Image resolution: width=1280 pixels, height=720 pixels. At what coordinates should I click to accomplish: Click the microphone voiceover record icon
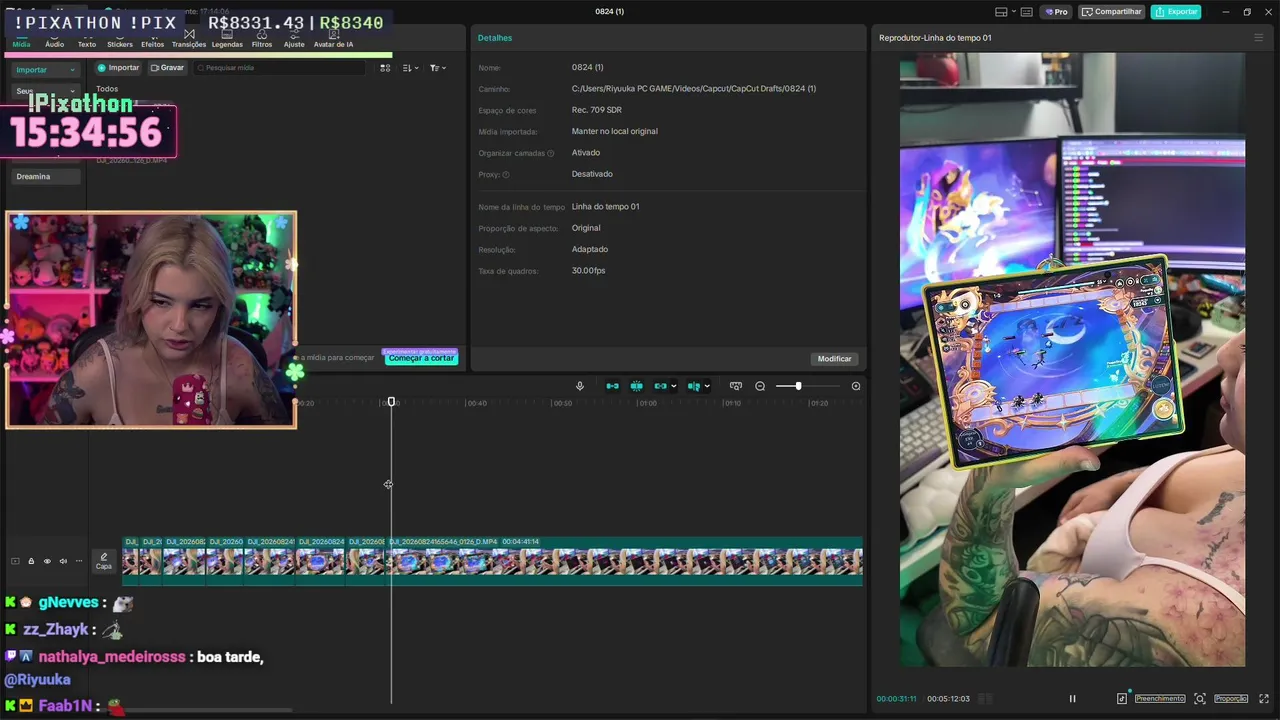coord(580,386)
